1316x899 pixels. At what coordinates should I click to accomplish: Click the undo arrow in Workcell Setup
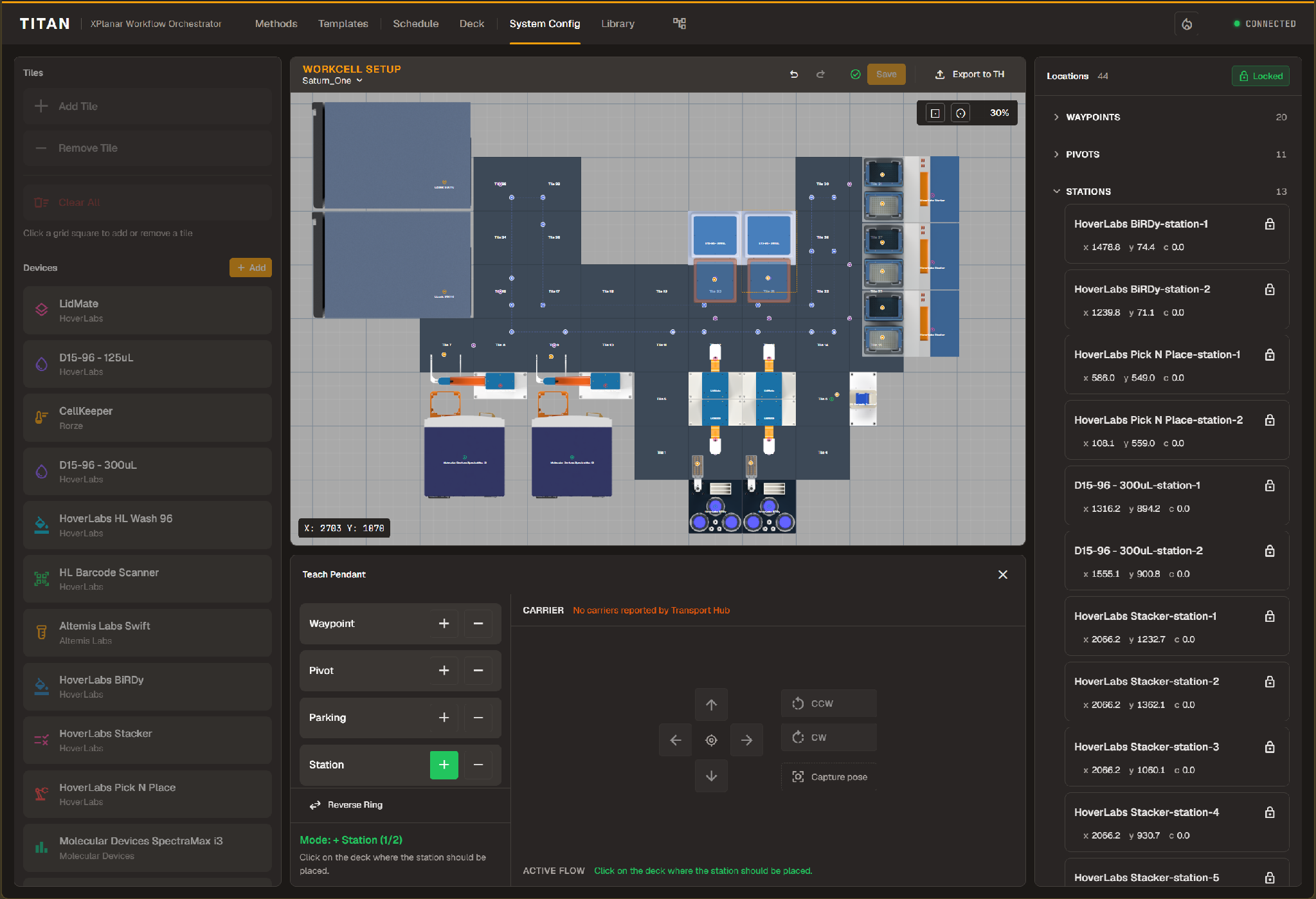[794, 75]
